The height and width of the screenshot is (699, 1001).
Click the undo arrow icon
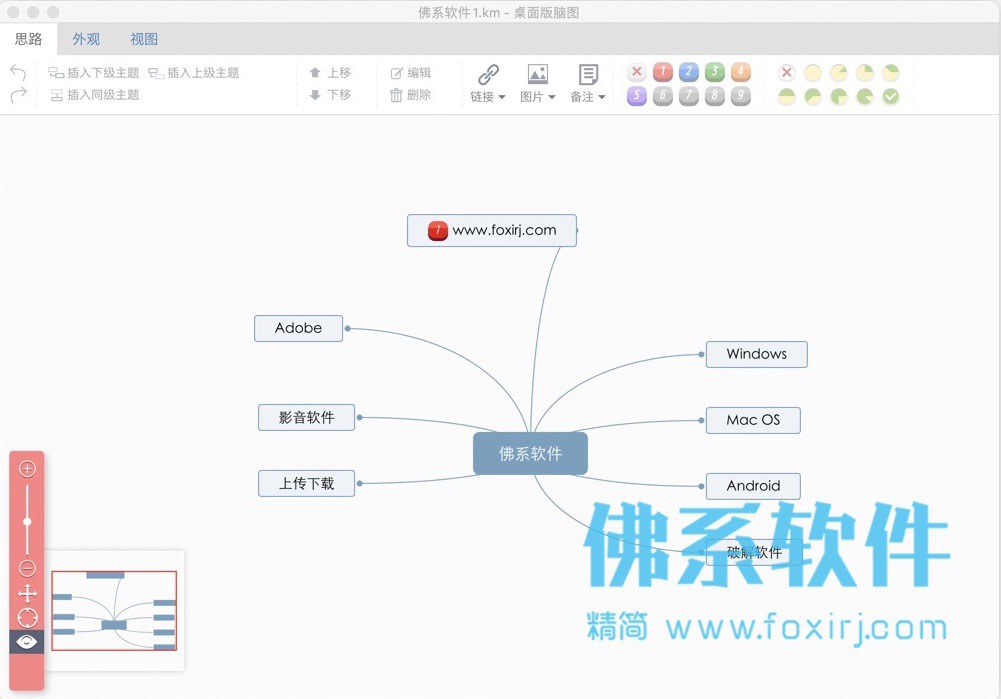pos(18,72)
